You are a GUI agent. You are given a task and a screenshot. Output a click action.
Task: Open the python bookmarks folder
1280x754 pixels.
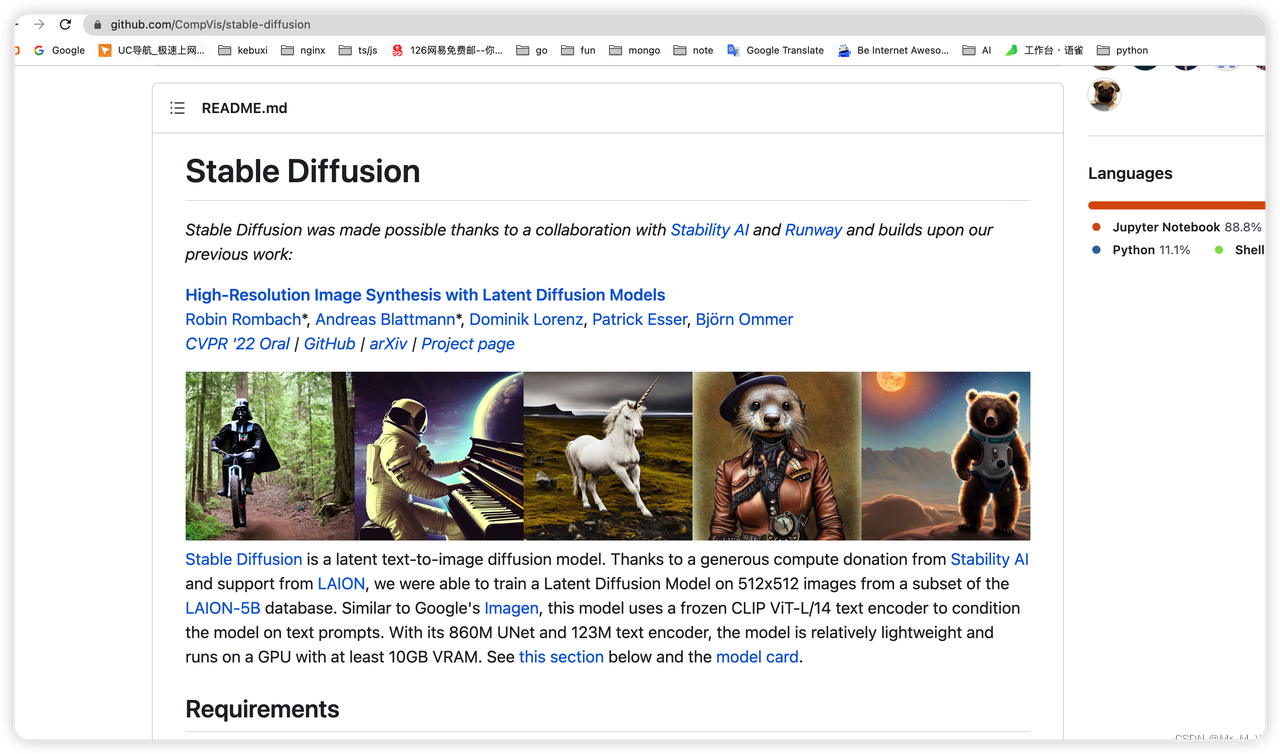(x=1122, y=50)
